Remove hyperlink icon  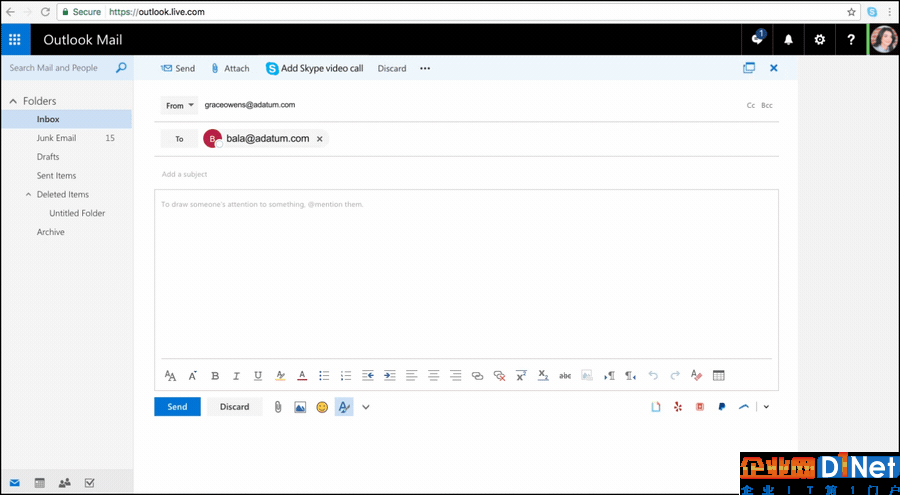[x=499, y=376]
